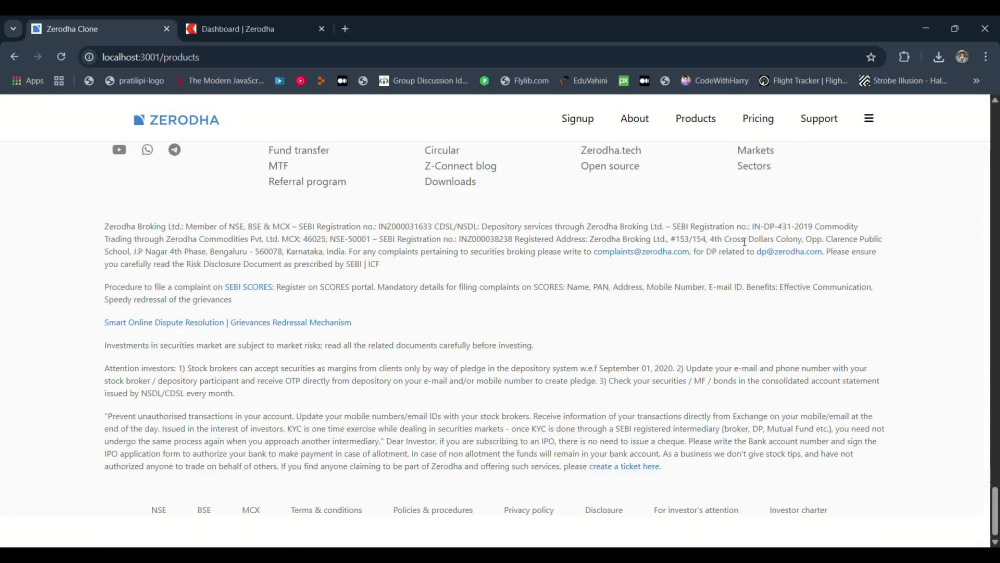This screenshot has width=1000, height=563.
Task: Open the Open source link
Action: click(609, 166)
